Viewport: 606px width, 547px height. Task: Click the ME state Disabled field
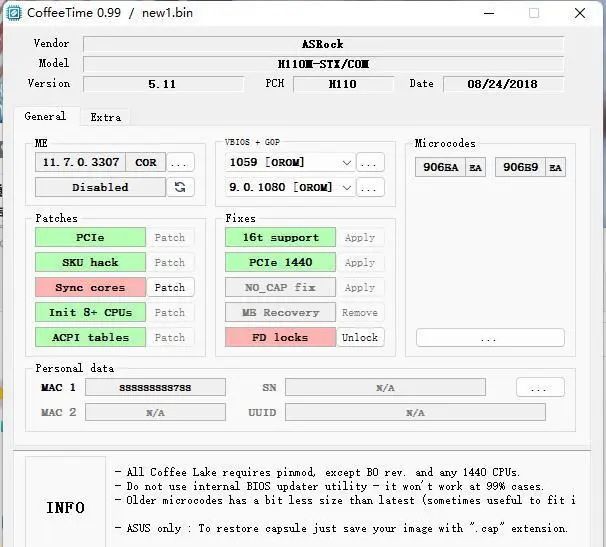point(100,187)
